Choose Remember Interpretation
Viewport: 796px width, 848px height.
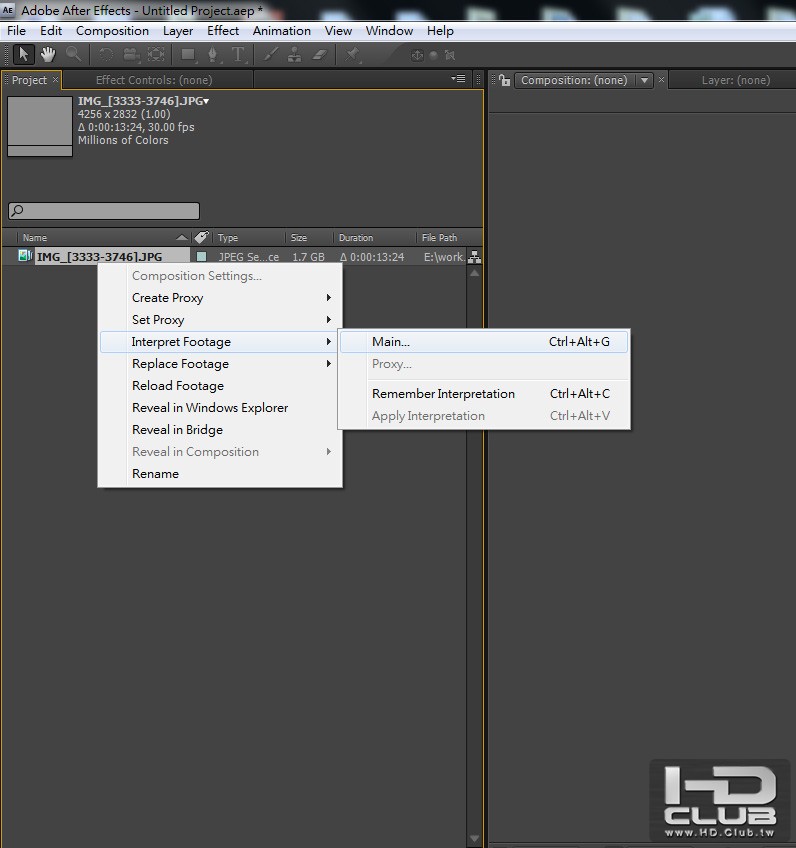pyautogui.click(x=484, y=394)
